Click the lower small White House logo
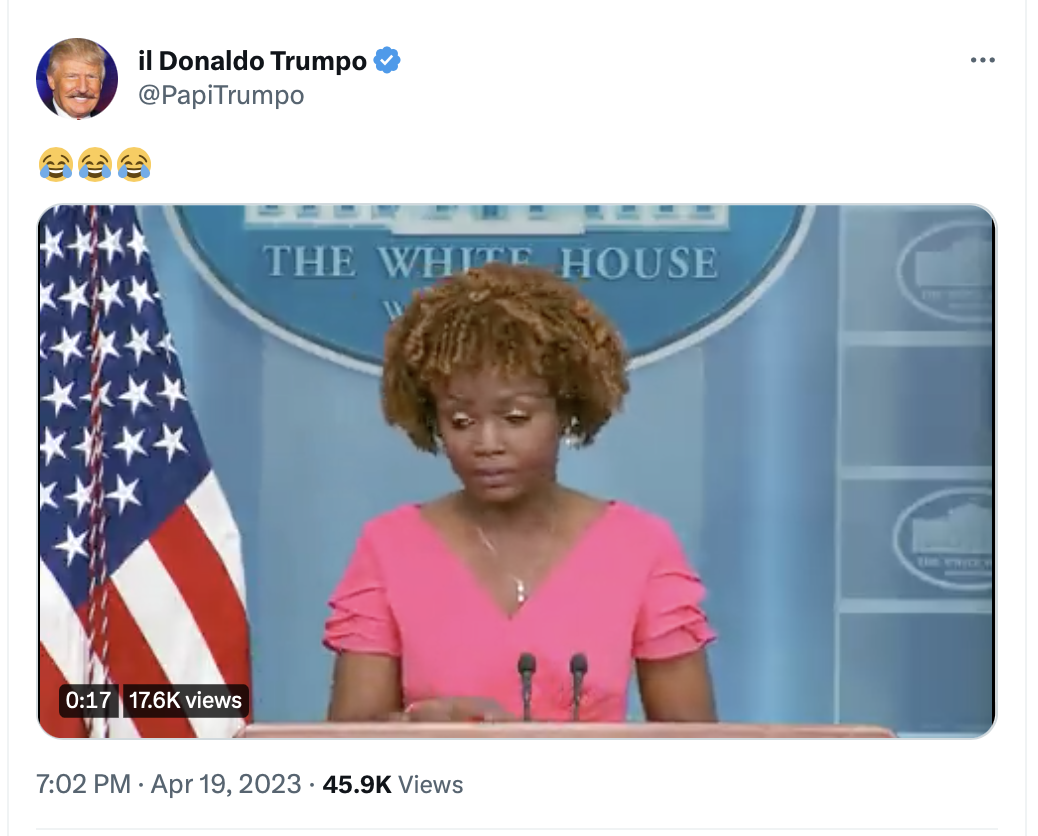The width and height of the screenshot is (1038, 836). pos(944,539)
